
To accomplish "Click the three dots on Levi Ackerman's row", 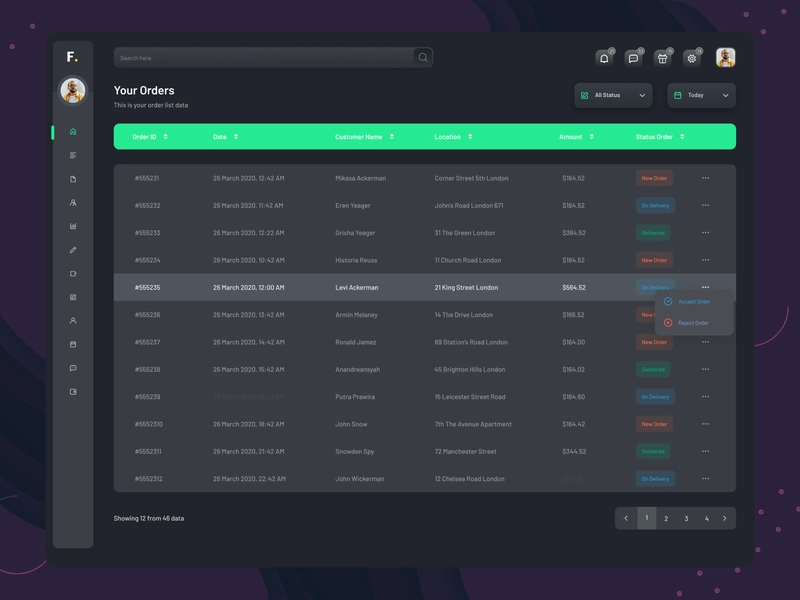I will pos(705,287).
